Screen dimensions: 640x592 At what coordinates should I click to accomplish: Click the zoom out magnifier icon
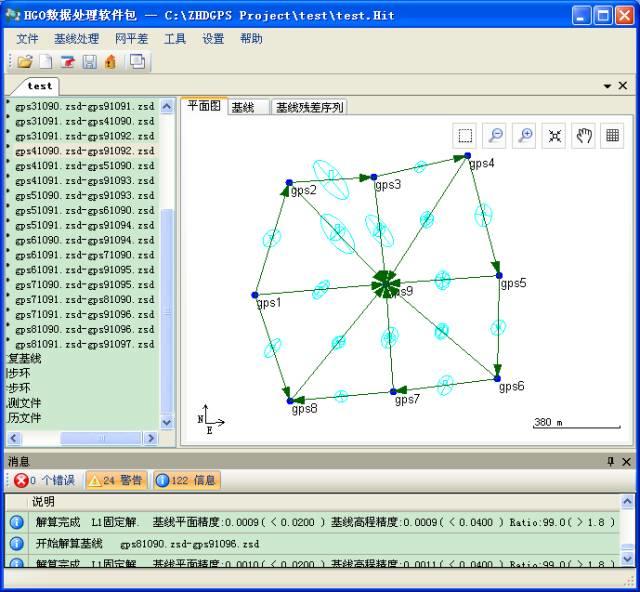[x=495, y=135]
